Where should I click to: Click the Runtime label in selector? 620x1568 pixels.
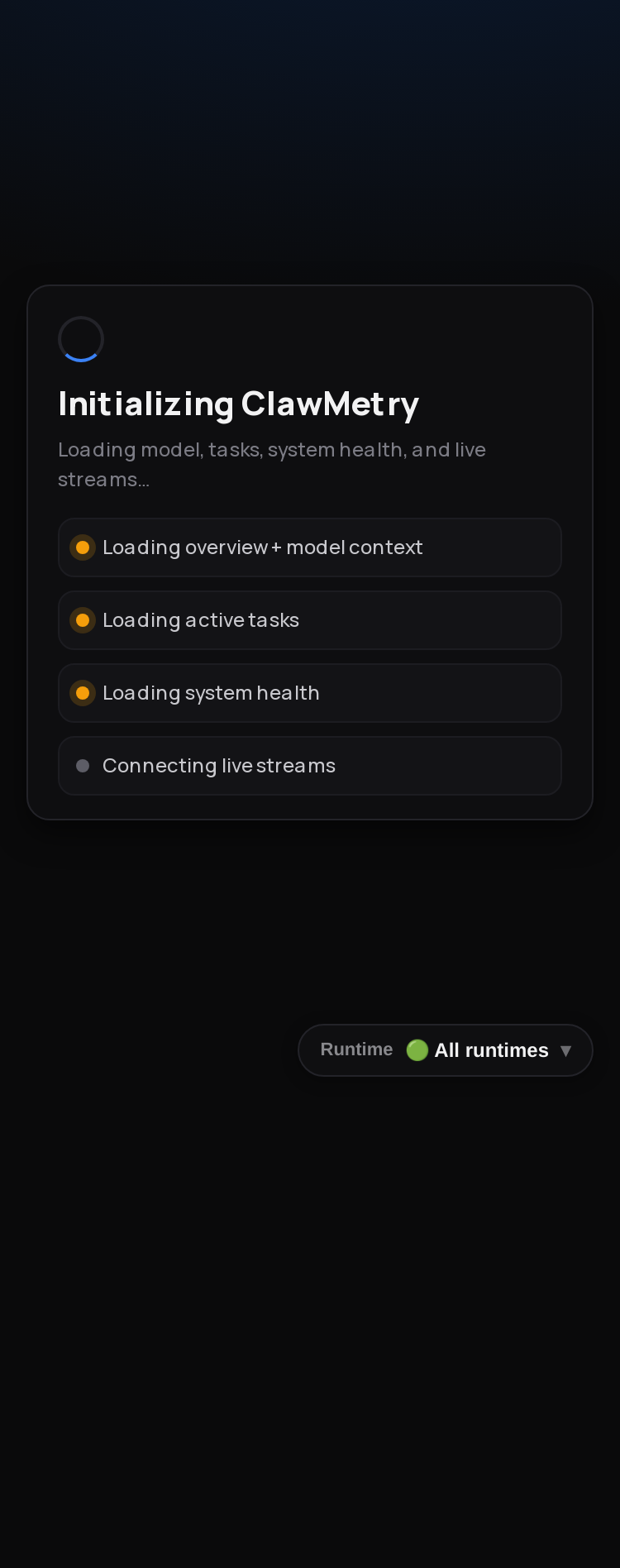(x=356, y=1049)
